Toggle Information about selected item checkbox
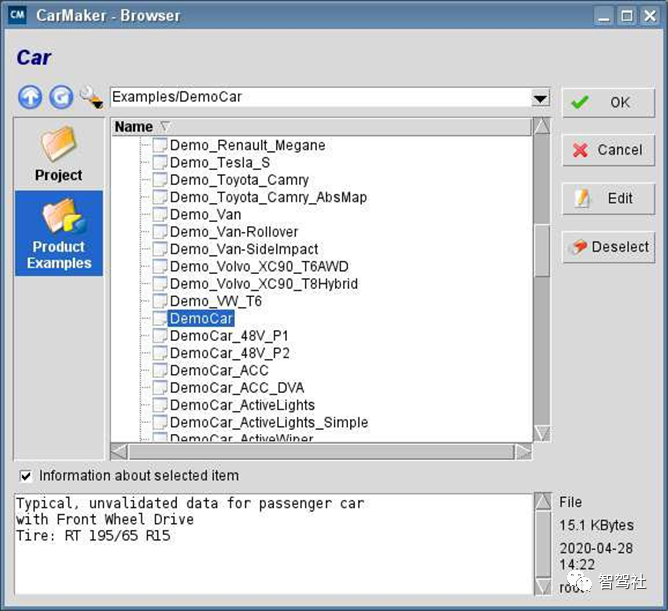668x611 pixels. [x=26, y=476]
